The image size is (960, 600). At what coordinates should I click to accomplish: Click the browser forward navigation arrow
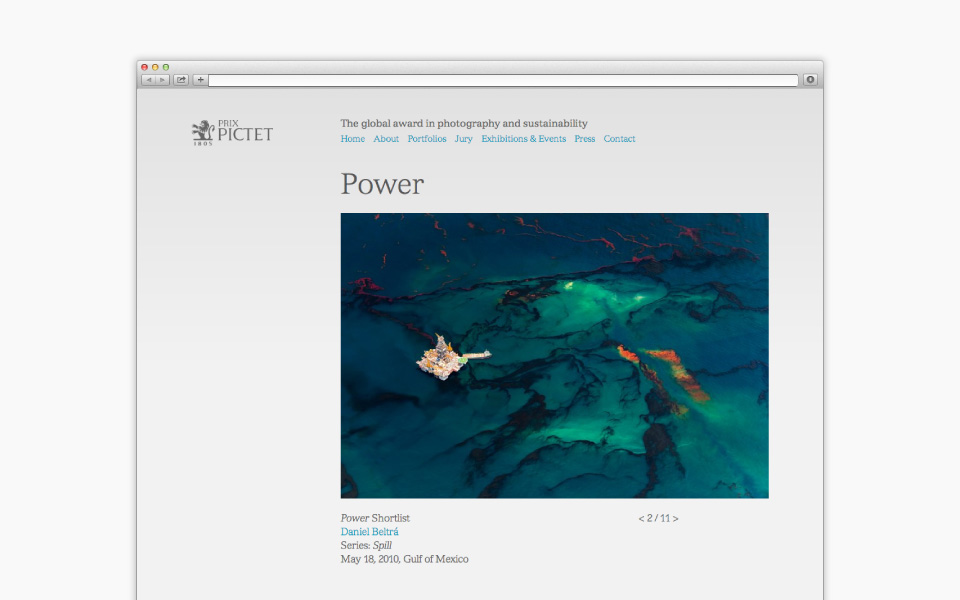[163, 79]
